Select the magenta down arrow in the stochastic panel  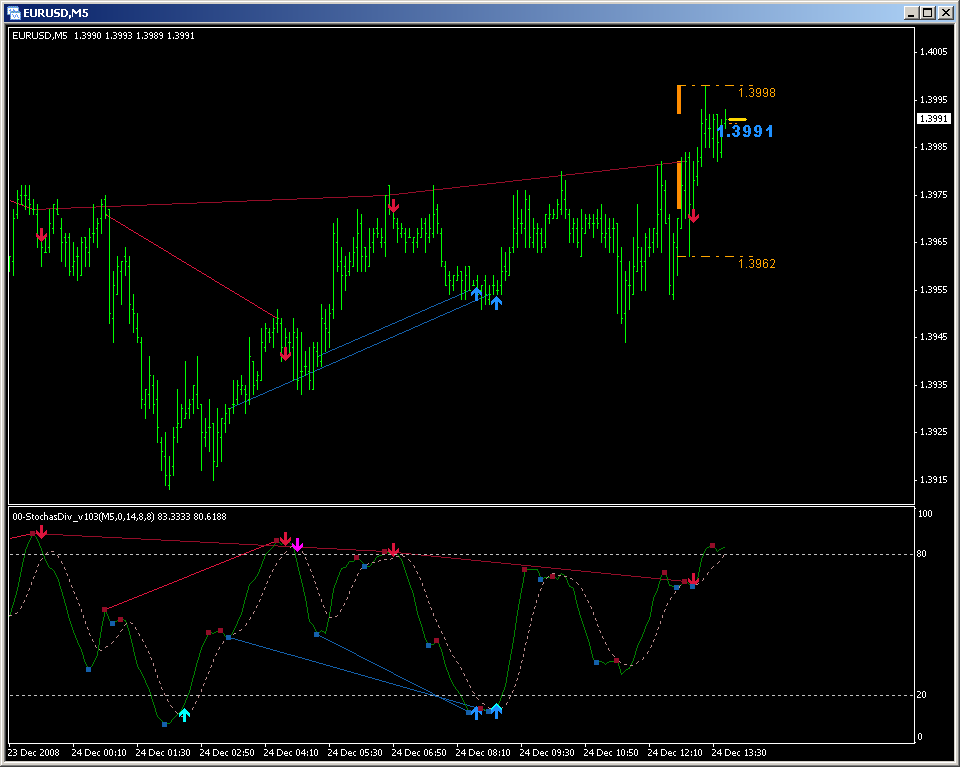click(x=297, y=545)
